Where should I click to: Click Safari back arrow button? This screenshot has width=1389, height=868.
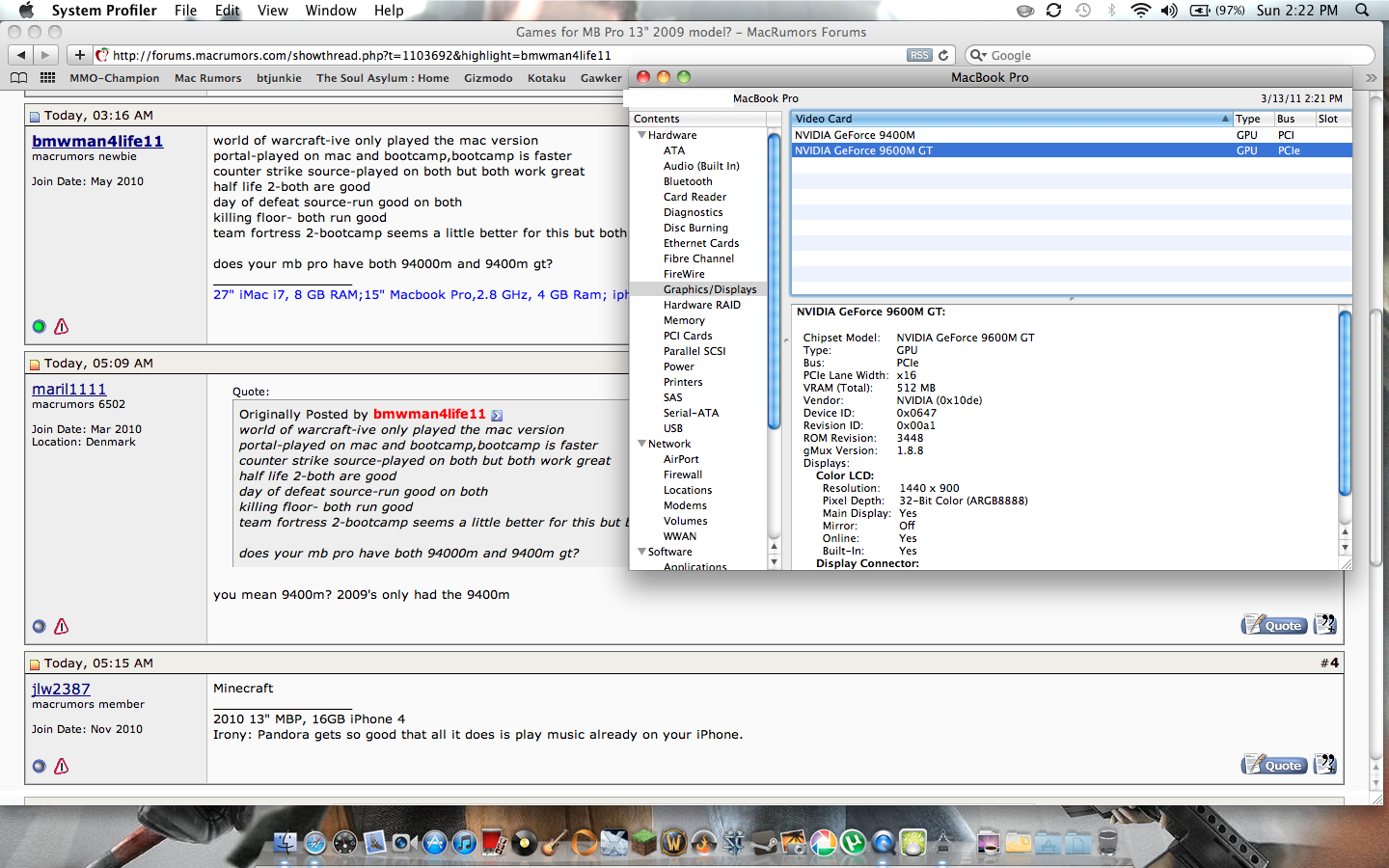(x=21, y=55)
